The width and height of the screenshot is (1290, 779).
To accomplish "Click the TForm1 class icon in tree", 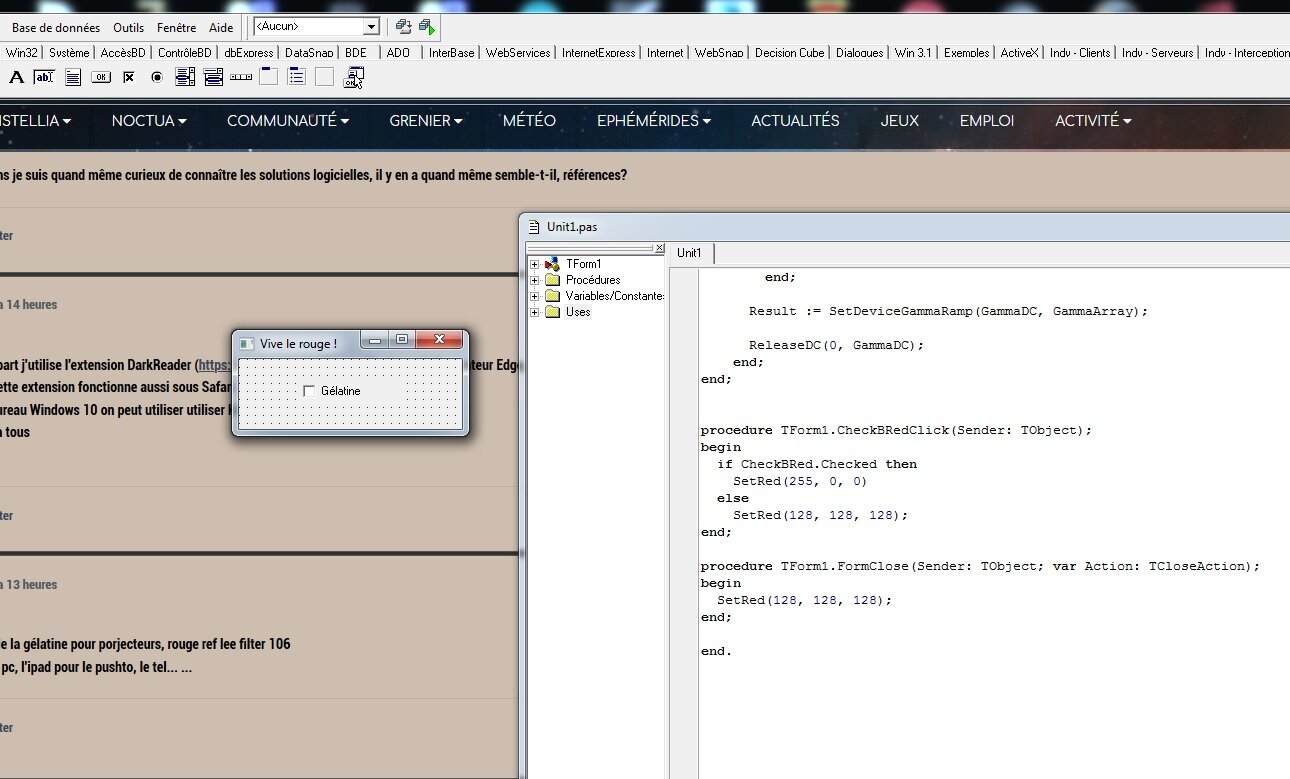I will [x=552, y=264].
